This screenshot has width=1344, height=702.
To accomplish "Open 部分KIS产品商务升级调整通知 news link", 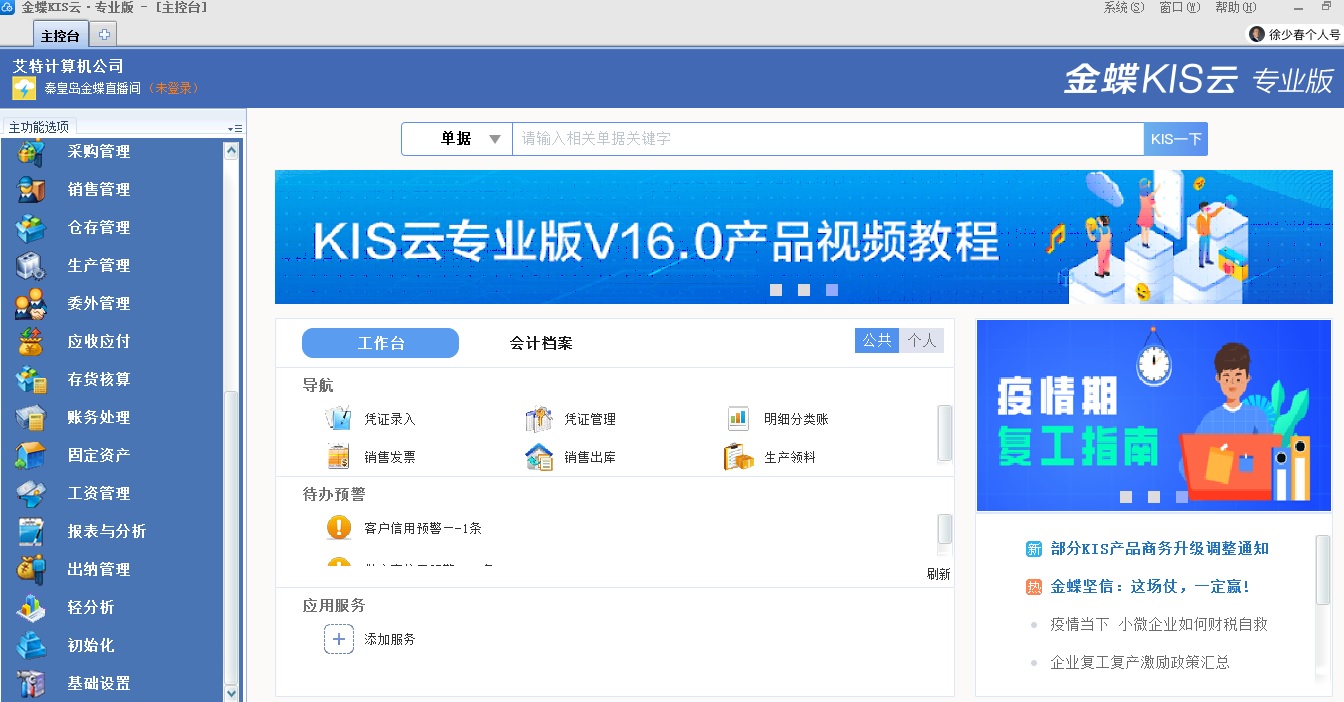I will tap(1159, 548).
